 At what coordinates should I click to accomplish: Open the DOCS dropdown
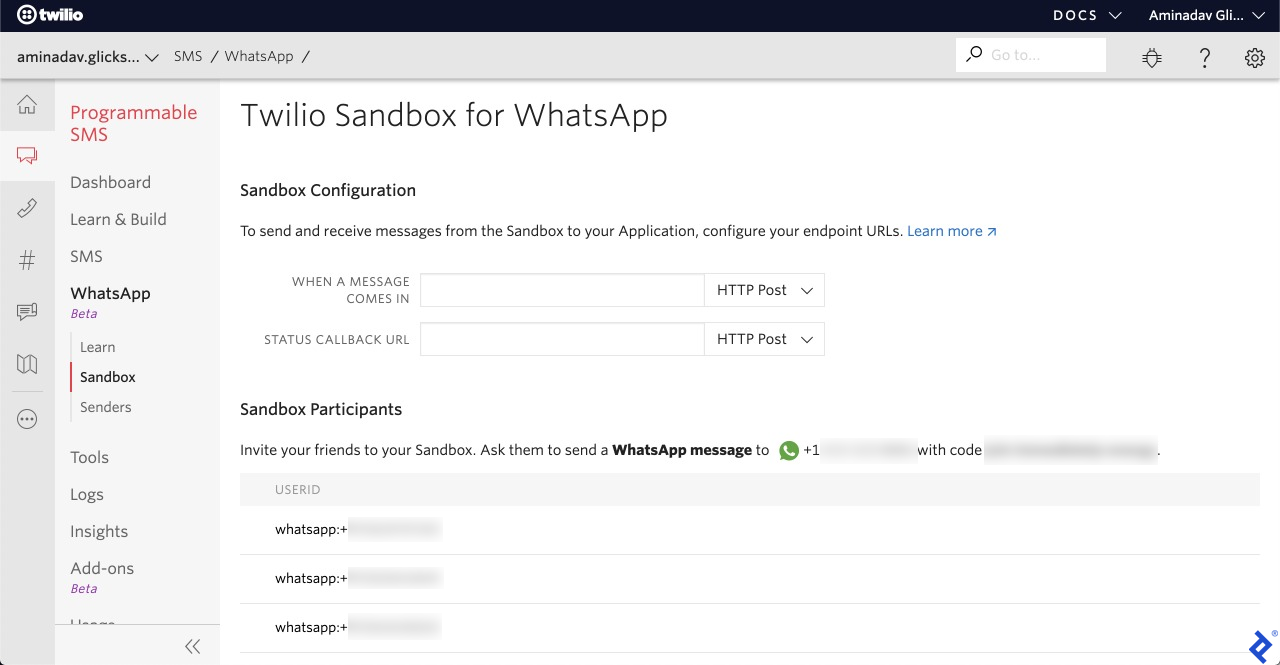click(1087, 15)
